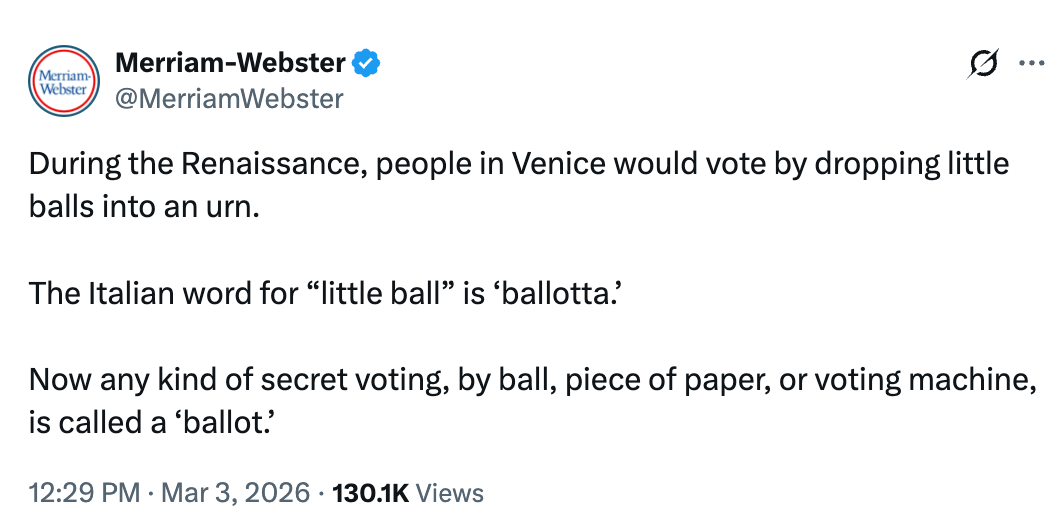
Task: Open the Grok explain-post icon
Action: (x=983, y=63)
